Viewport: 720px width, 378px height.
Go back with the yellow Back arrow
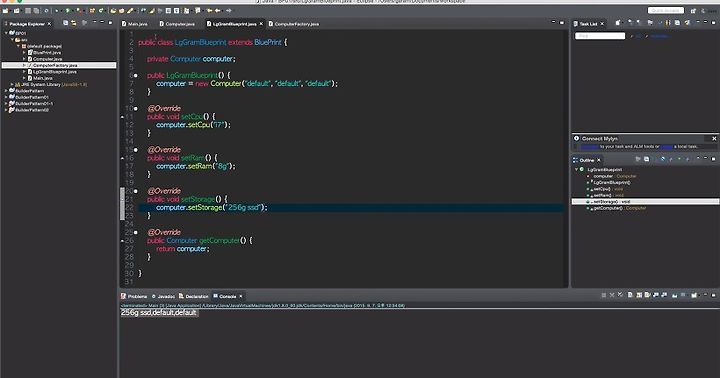click(x=218, y=11)
